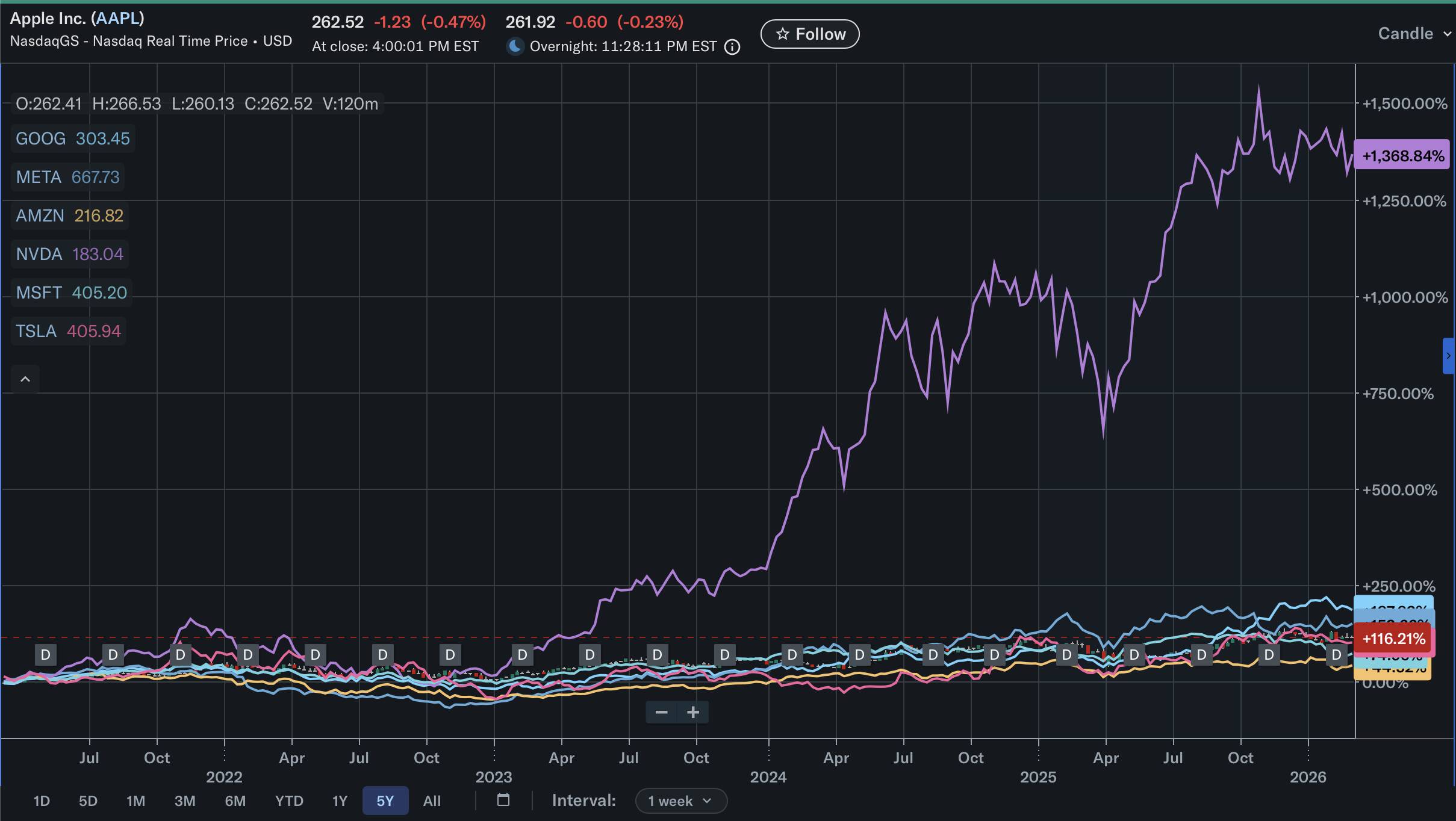Follow Apple Inc. stock
1456x821 pixels.
810,34
